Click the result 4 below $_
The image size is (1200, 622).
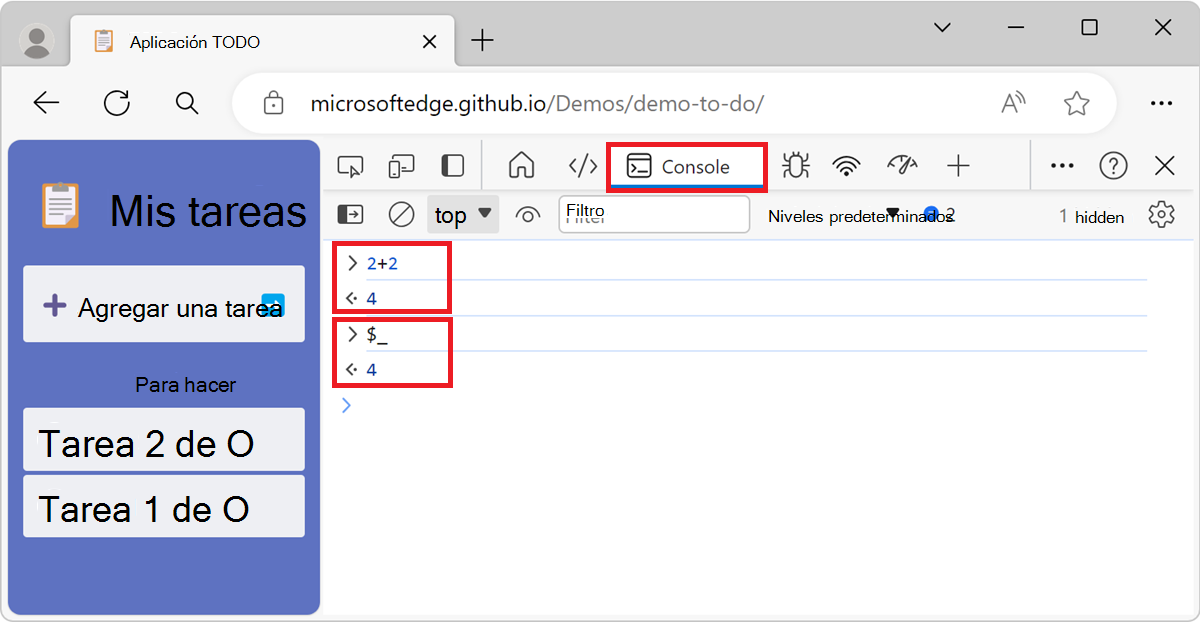tap(371, 370)
